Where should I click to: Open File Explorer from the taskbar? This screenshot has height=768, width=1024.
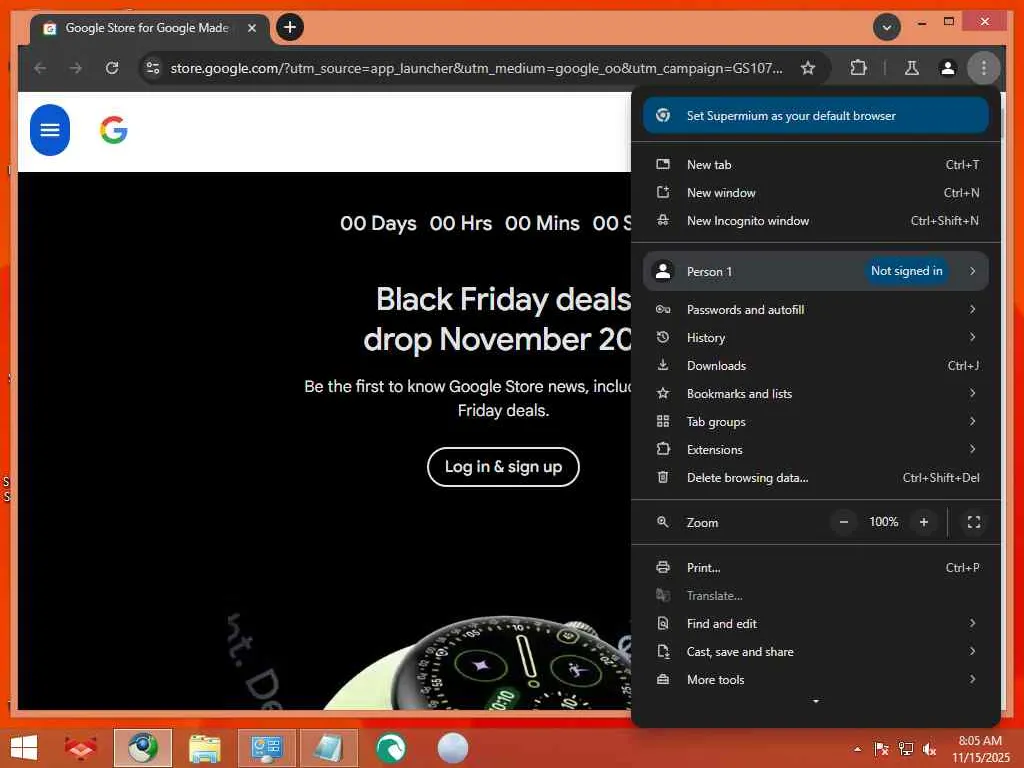(204, 748)
